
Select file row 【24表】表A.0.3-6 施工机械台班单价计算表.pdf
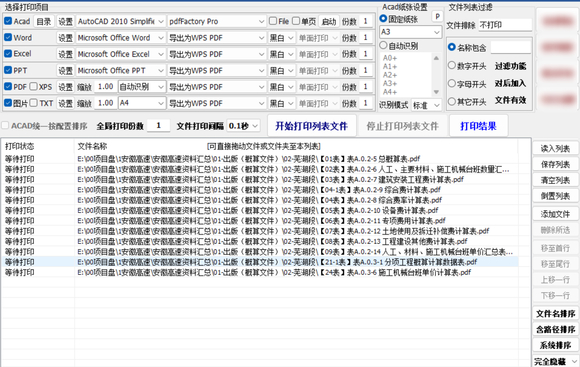pos(260,272)
